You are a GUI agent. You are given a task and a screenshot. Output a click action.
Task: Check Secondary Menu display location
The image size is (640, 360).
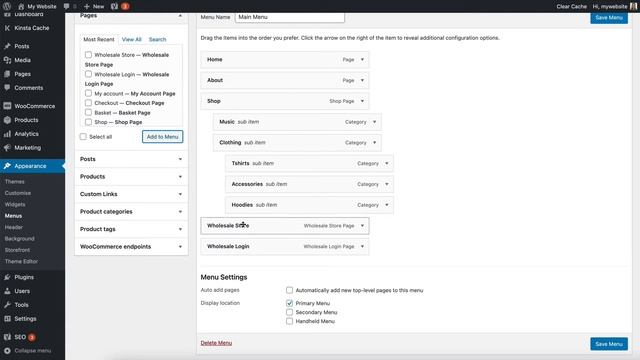pos(289,312)
